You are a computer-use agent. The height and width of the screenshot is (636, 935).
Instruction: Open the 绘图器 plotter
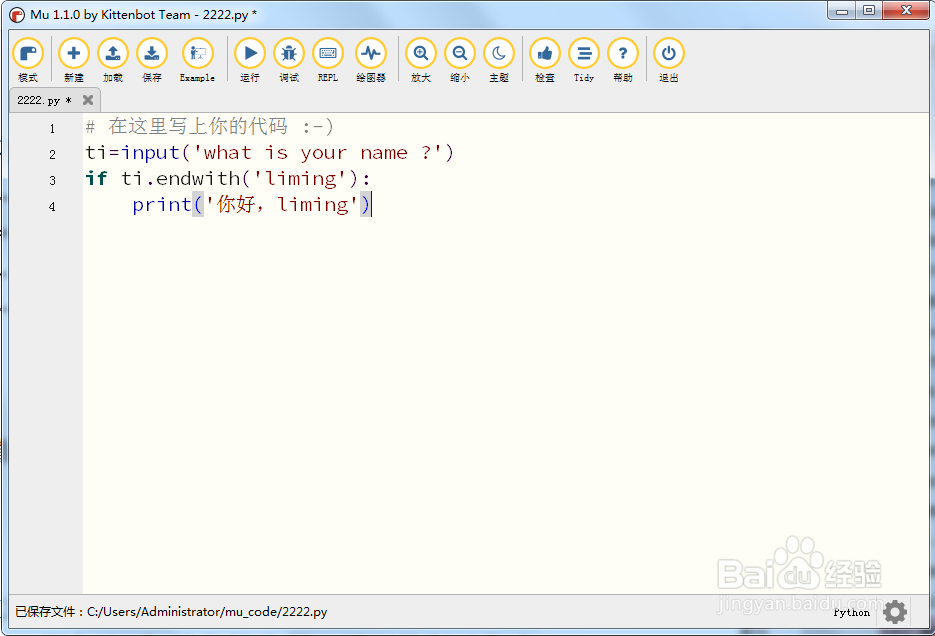tap(371, 54)
